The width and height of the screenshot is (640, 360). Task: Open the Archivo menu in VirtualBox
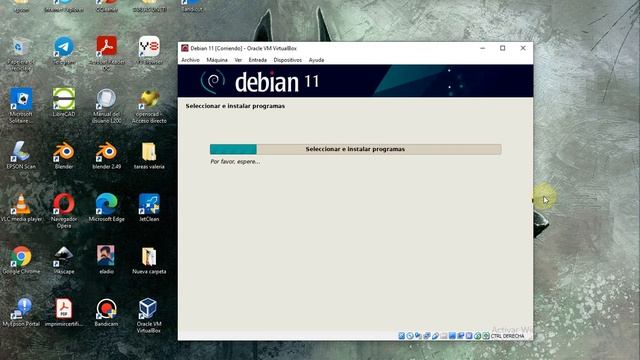click(x=190, y=60)
